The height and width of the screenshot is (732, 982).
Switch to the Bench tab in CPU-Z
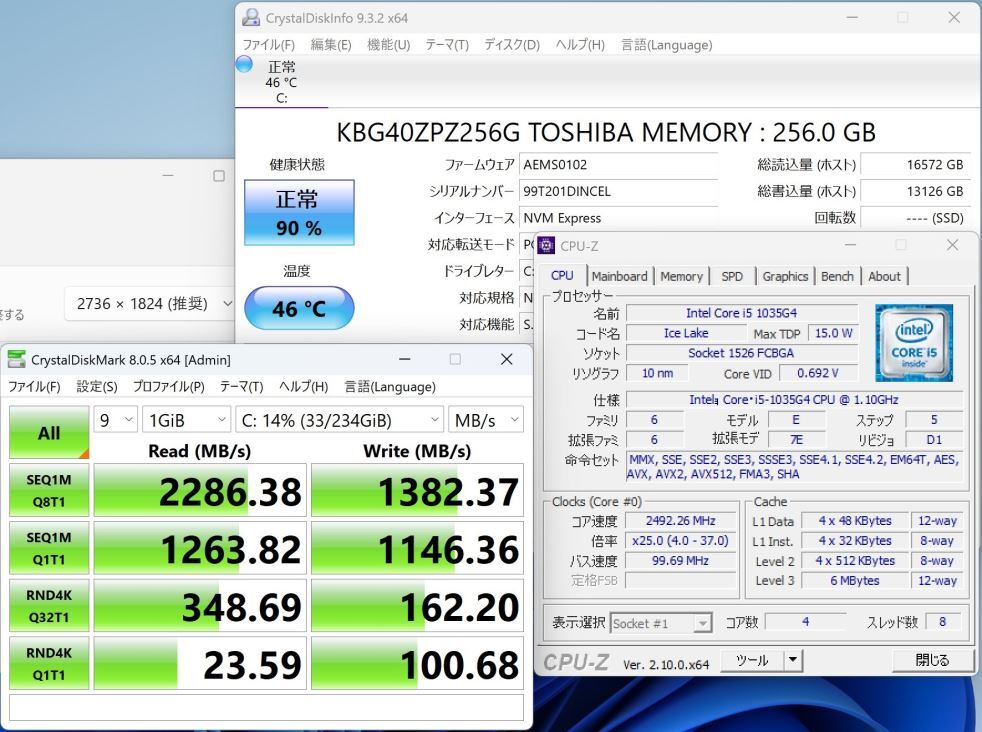pos(837,276)
